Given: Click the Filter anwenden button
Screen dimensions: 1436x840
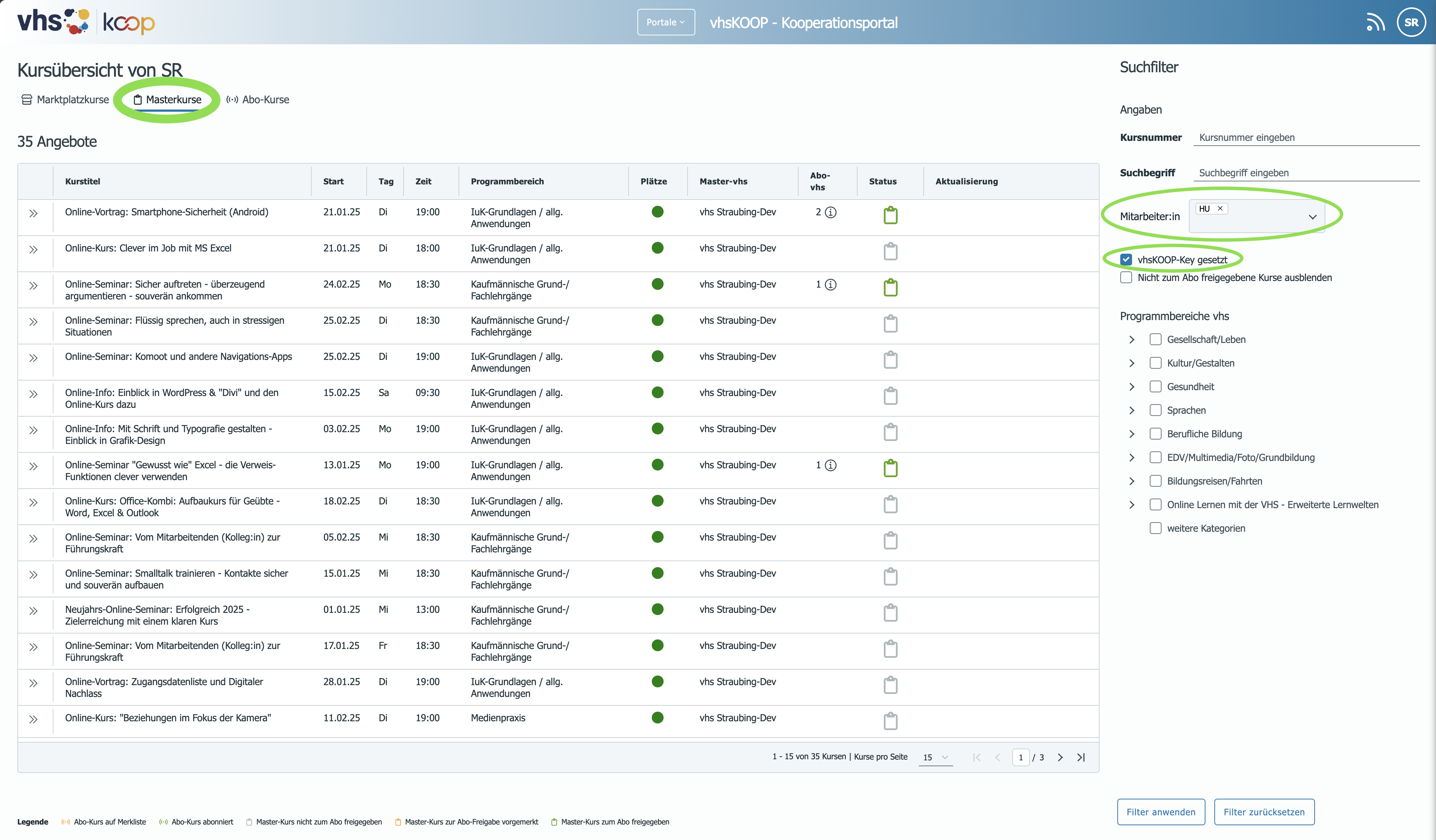Looking at the screenshot, I should (1161, 812).
